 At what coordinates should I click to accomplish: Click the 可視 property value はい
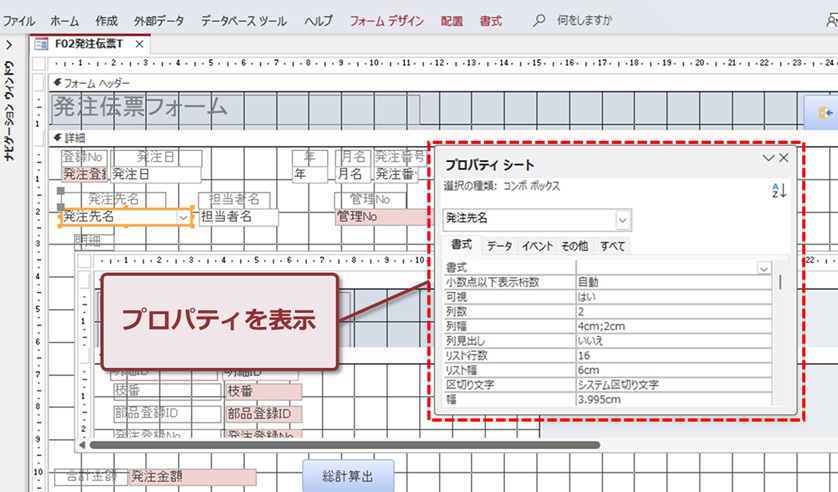point(674,296)
